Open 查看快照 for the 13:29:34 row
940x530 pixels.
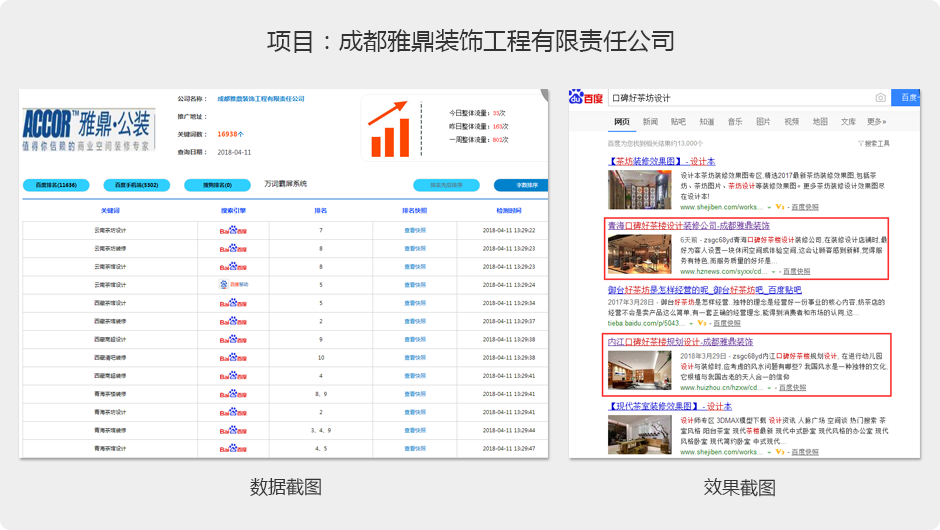point(415,303)
